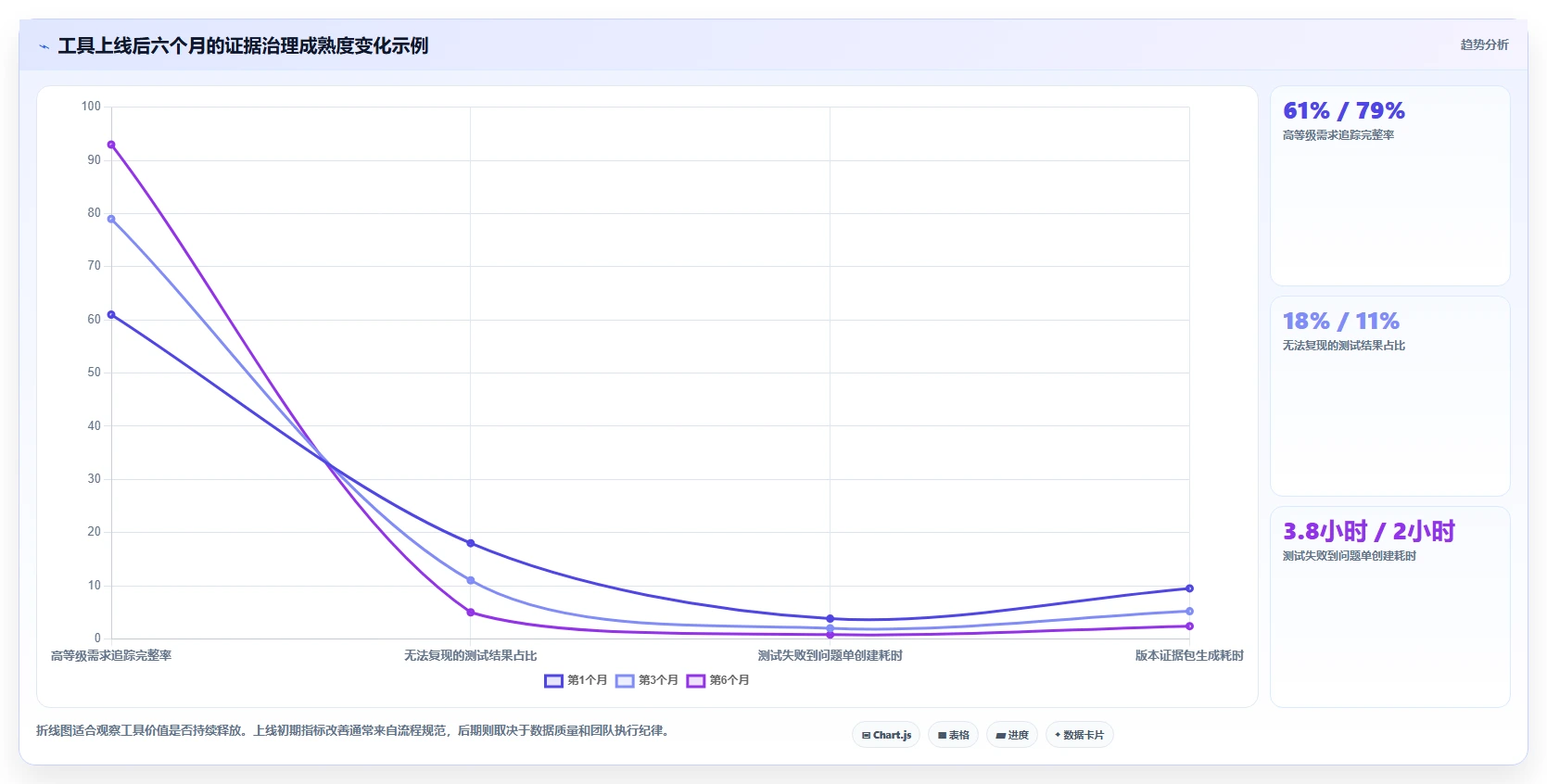This screenshot has width=1547, height=784.
Task: Select the 表格 chip
Action: pyautogui.click(x=953, y=735)
